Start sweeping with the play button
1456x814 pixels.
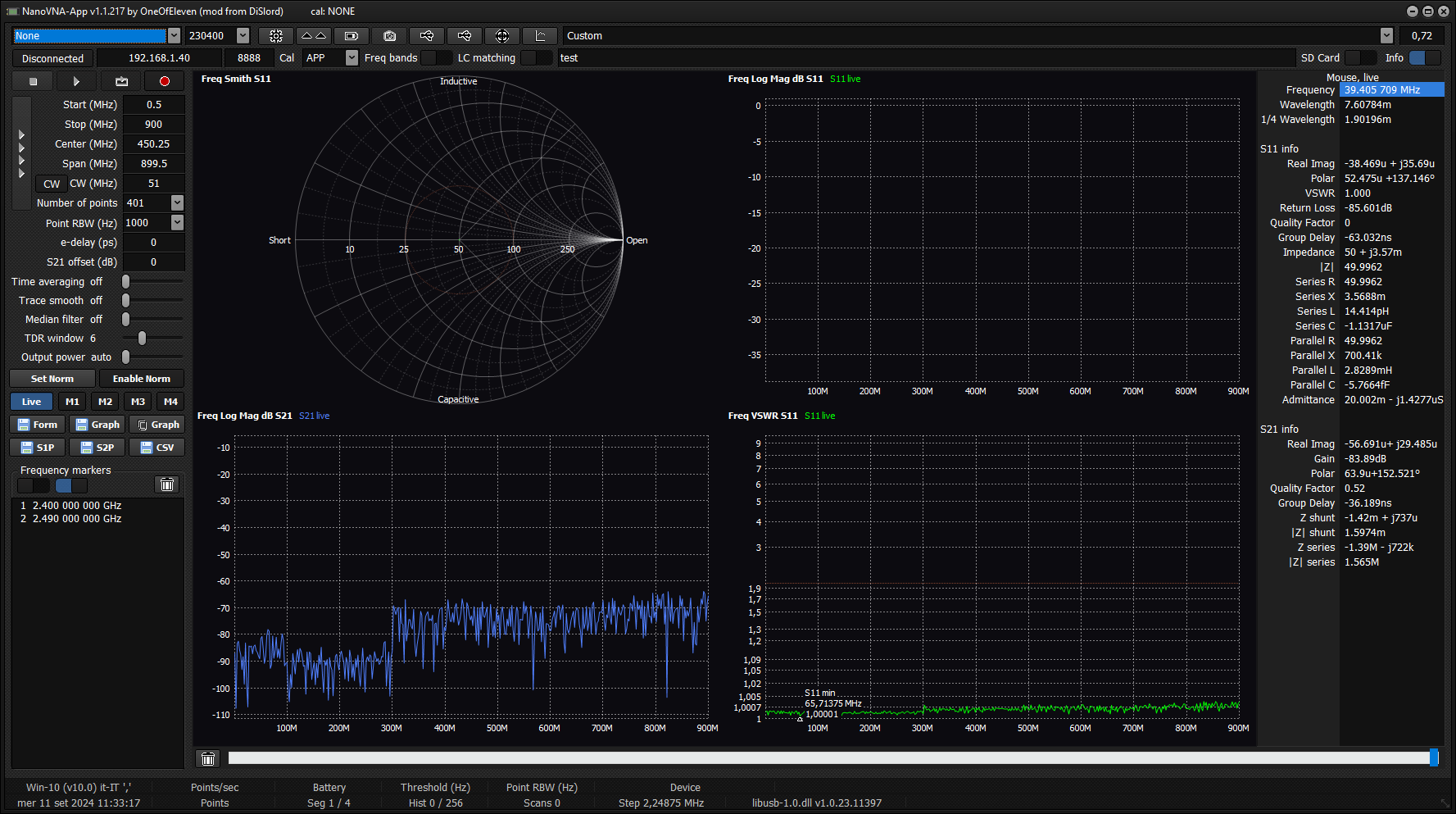[x=76, y=81]
